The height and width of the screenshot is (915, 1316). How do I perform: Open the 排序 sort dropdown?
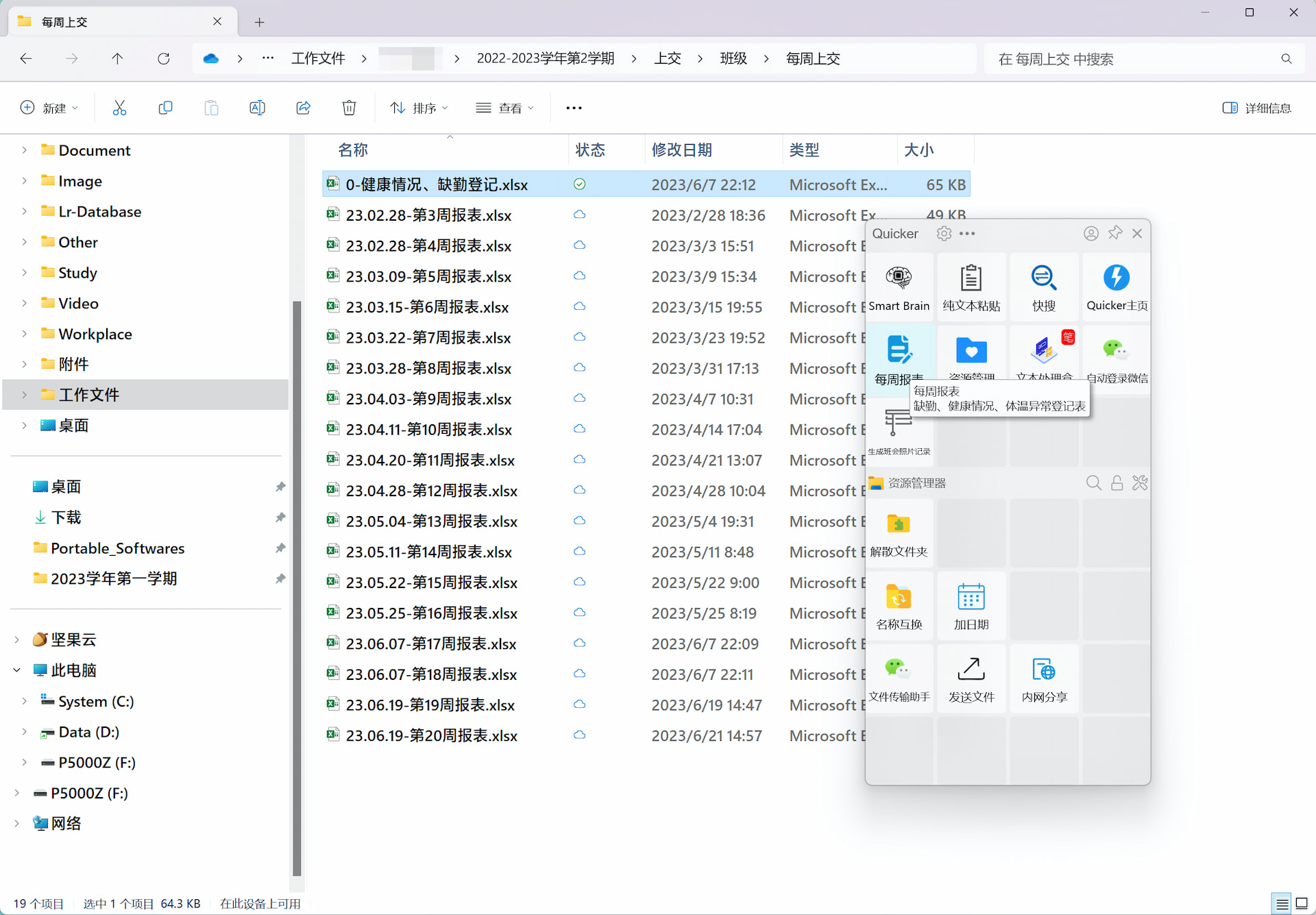coord(419,108)
